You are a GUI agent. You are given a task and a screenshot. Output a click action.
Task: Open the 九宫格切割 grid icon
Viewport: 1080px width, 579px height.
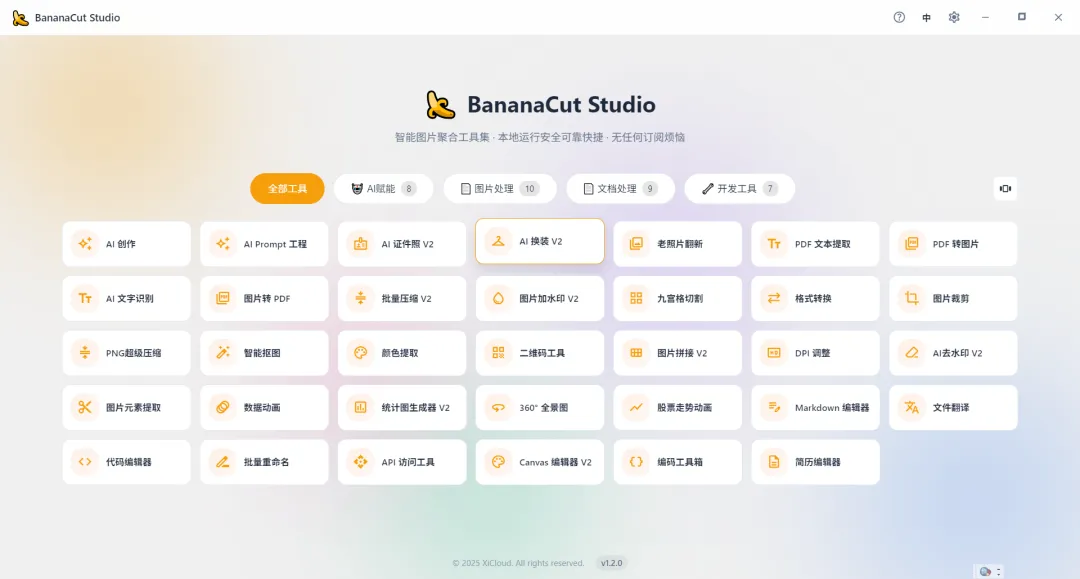click(636, 298)
